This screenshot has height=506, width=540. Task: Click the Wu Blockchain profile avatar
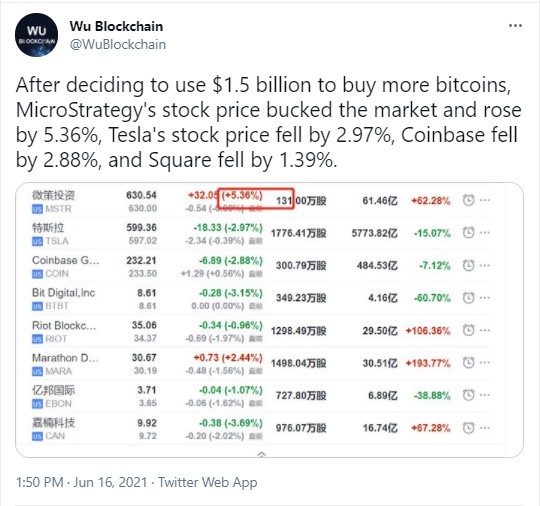point(37,35)
